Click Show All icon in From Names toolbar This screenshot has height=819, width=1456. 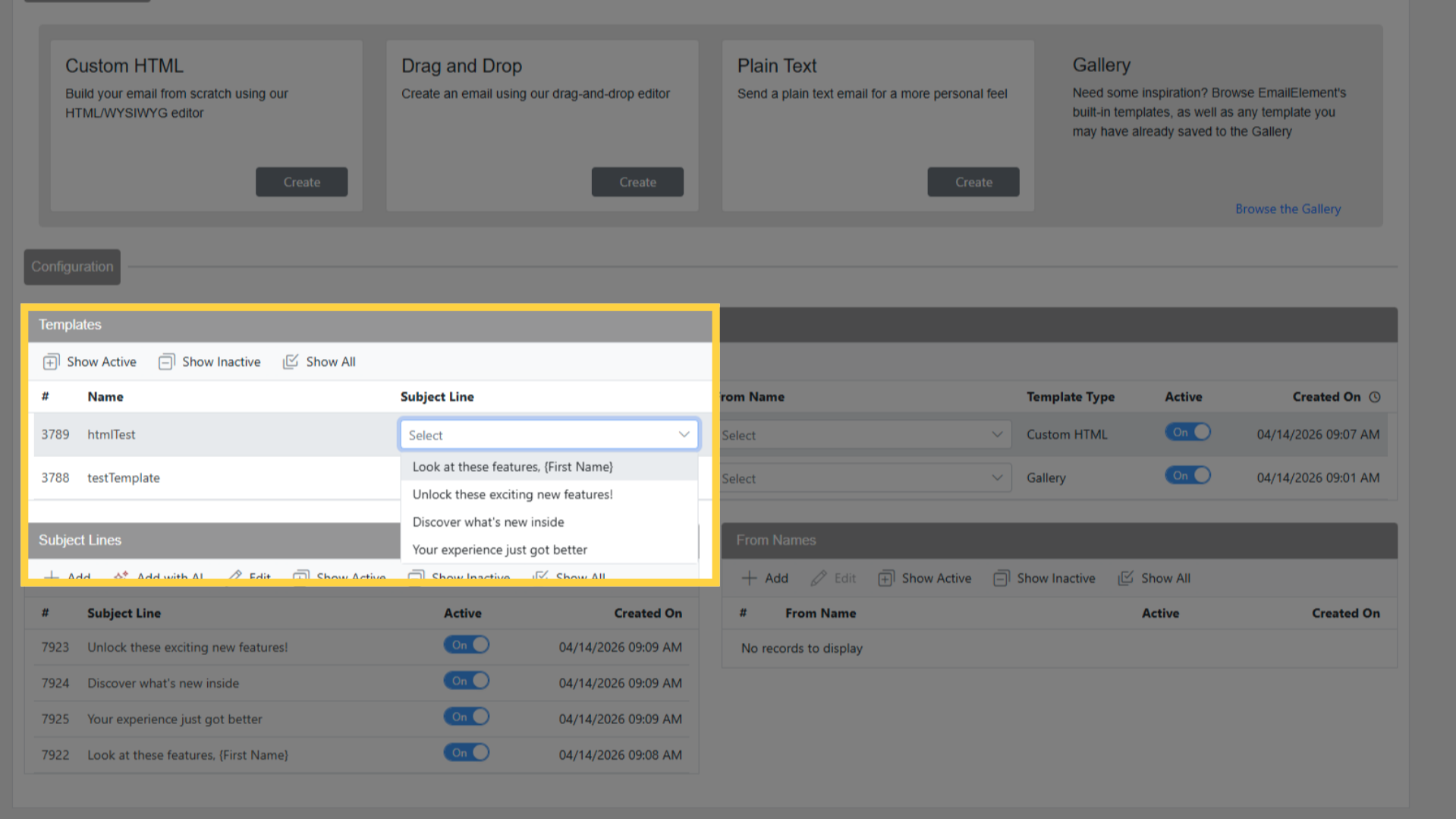pos(1125,578)
